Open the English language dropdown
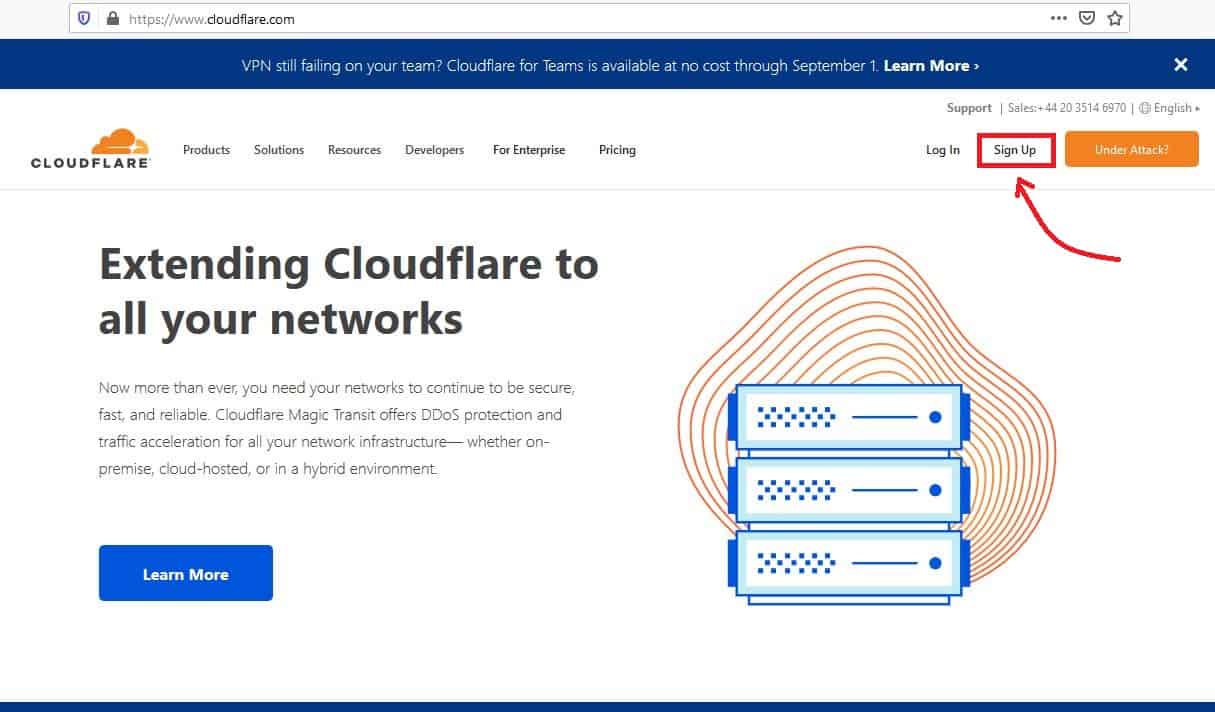The height and width of the screenshot is (712, 1215). coord(1176,108)
